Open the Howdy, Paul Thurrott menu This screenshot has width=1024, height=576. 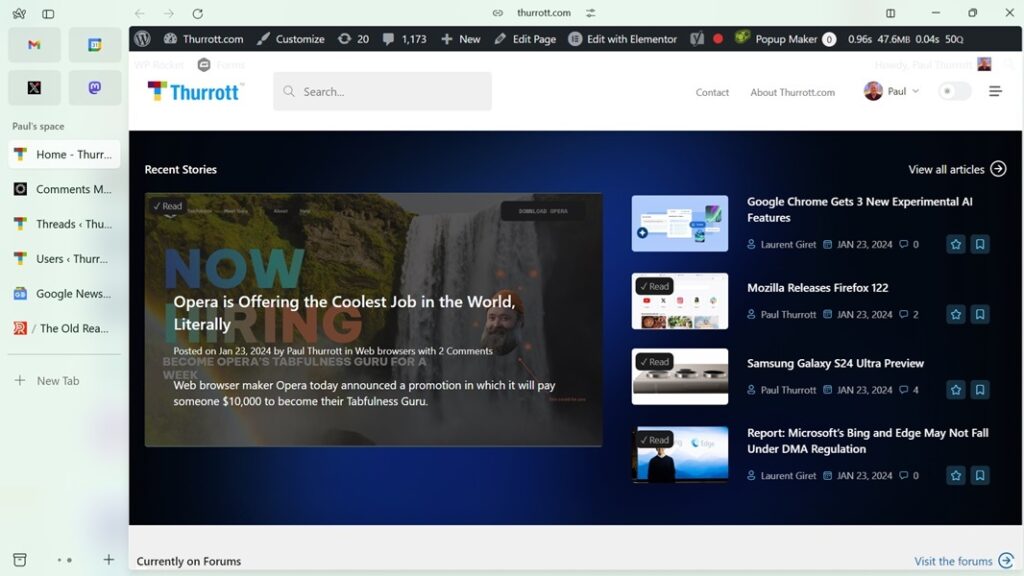tap(928, 63)
